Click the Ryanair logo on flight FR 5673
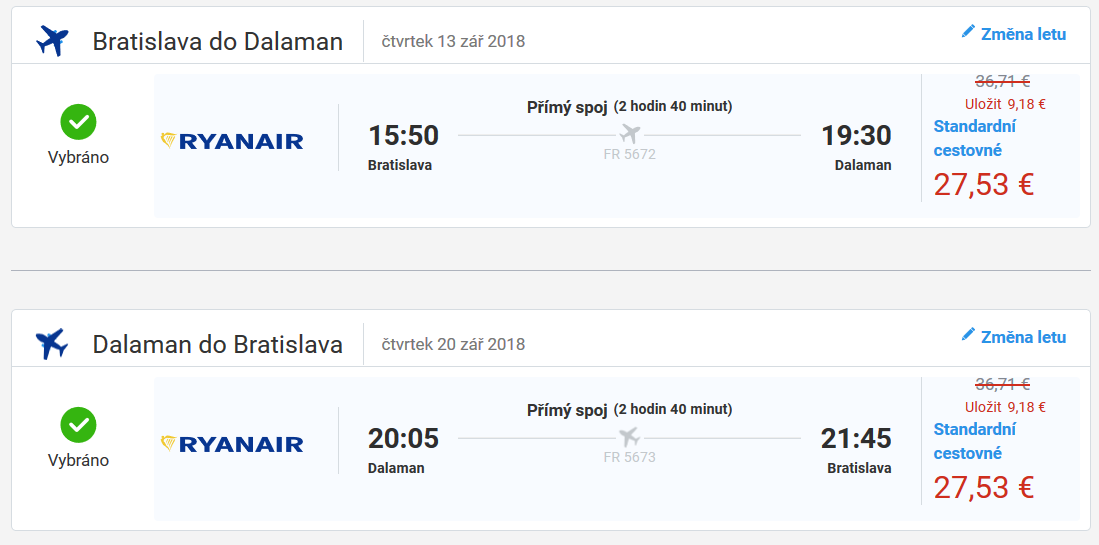The height and width of the screenshot is (545, 1099). 232,443
